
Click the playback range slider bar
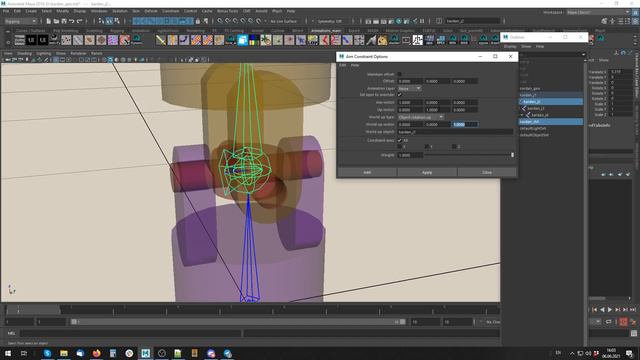pyautogui.click(x=238, y=322)
